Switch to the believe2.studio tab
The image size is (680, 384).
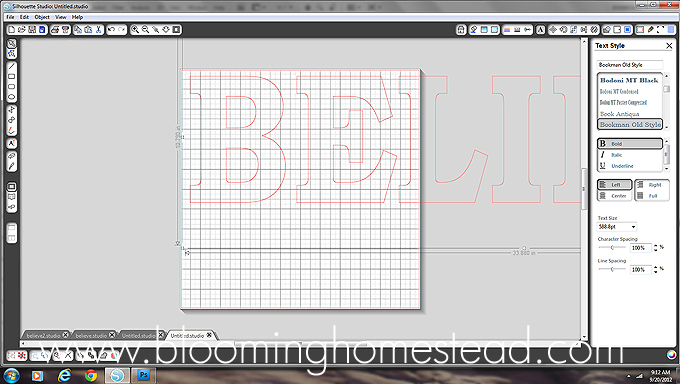43,335
